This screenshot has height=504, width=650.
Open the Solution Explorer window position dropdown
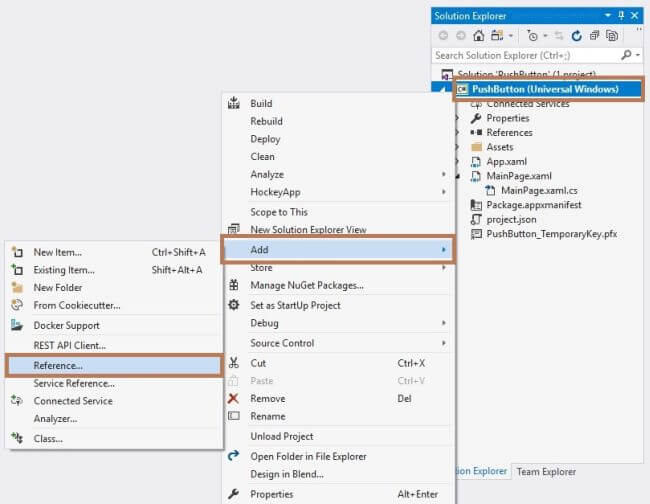click(x=607, y=16)
